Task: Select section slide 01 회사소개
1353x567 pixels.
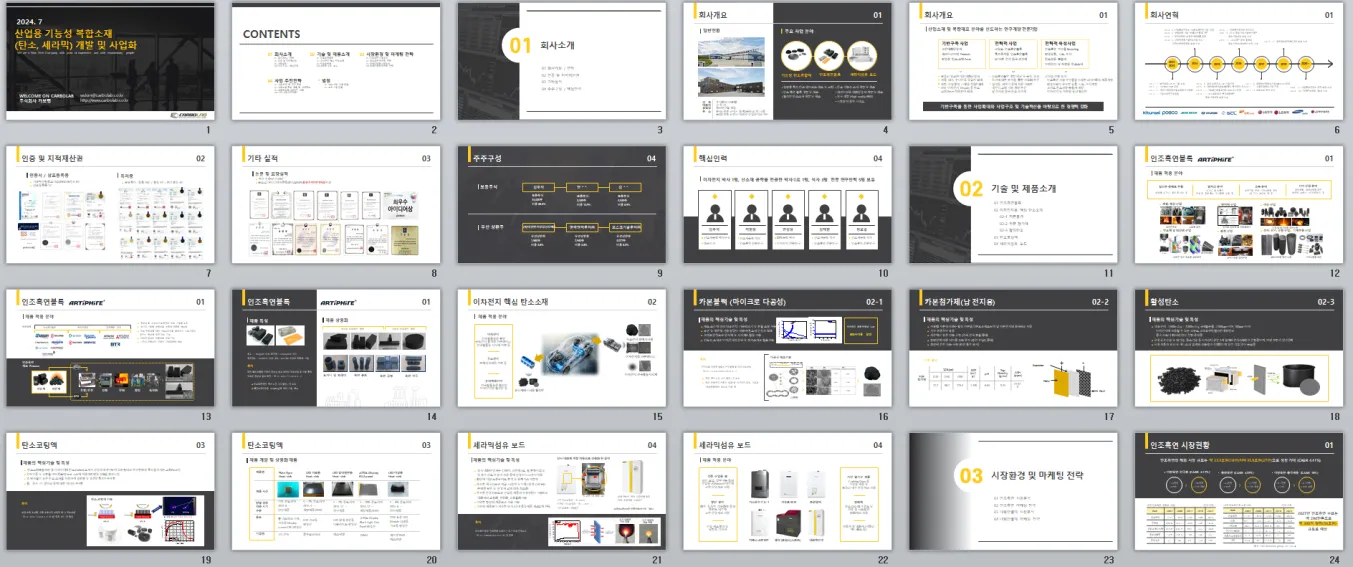Action: pos(561,62)
